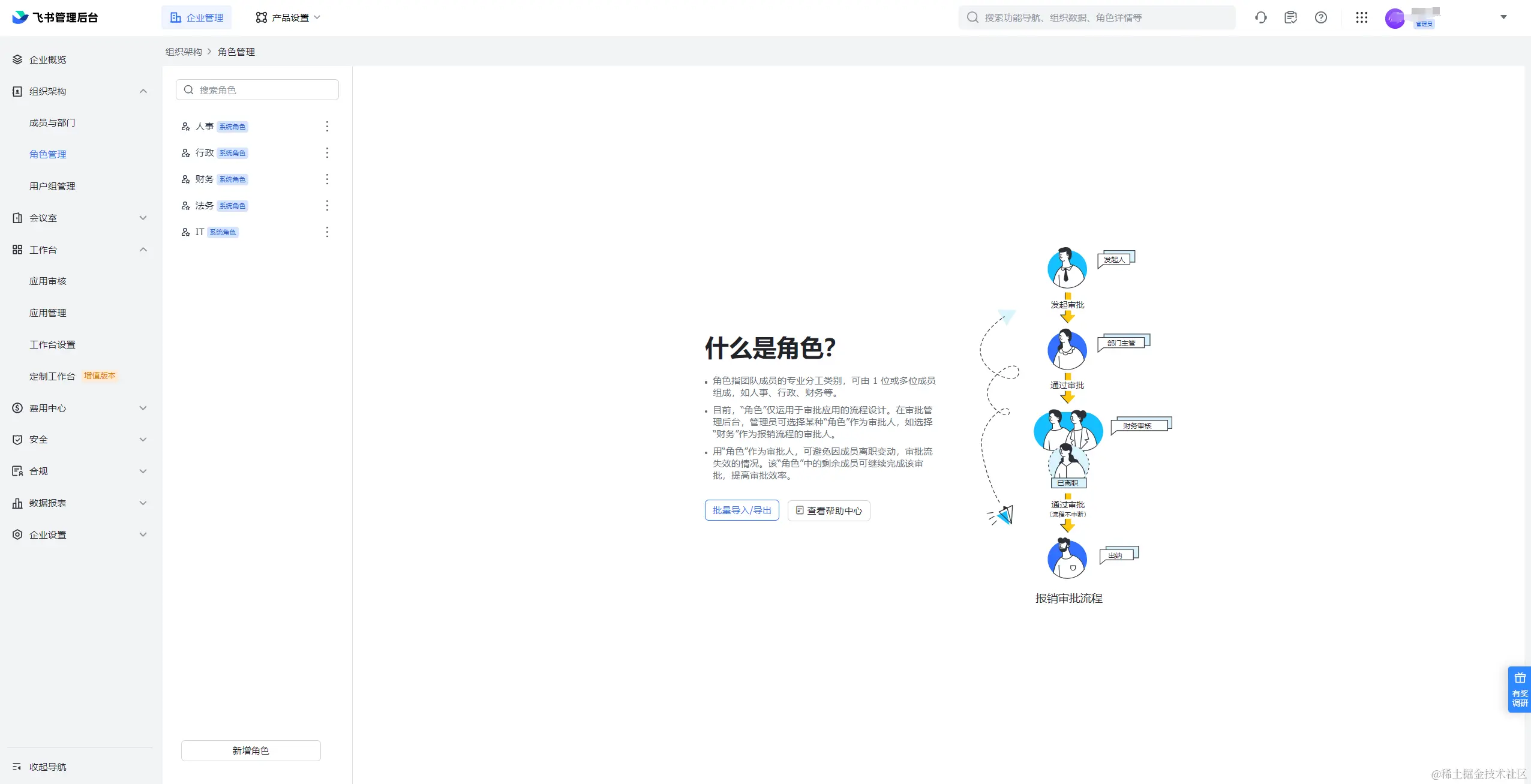Viewport: 1531px width, 784px height.
Task: Click the 搜索角色 search field
Action: (x=257, y=90)
